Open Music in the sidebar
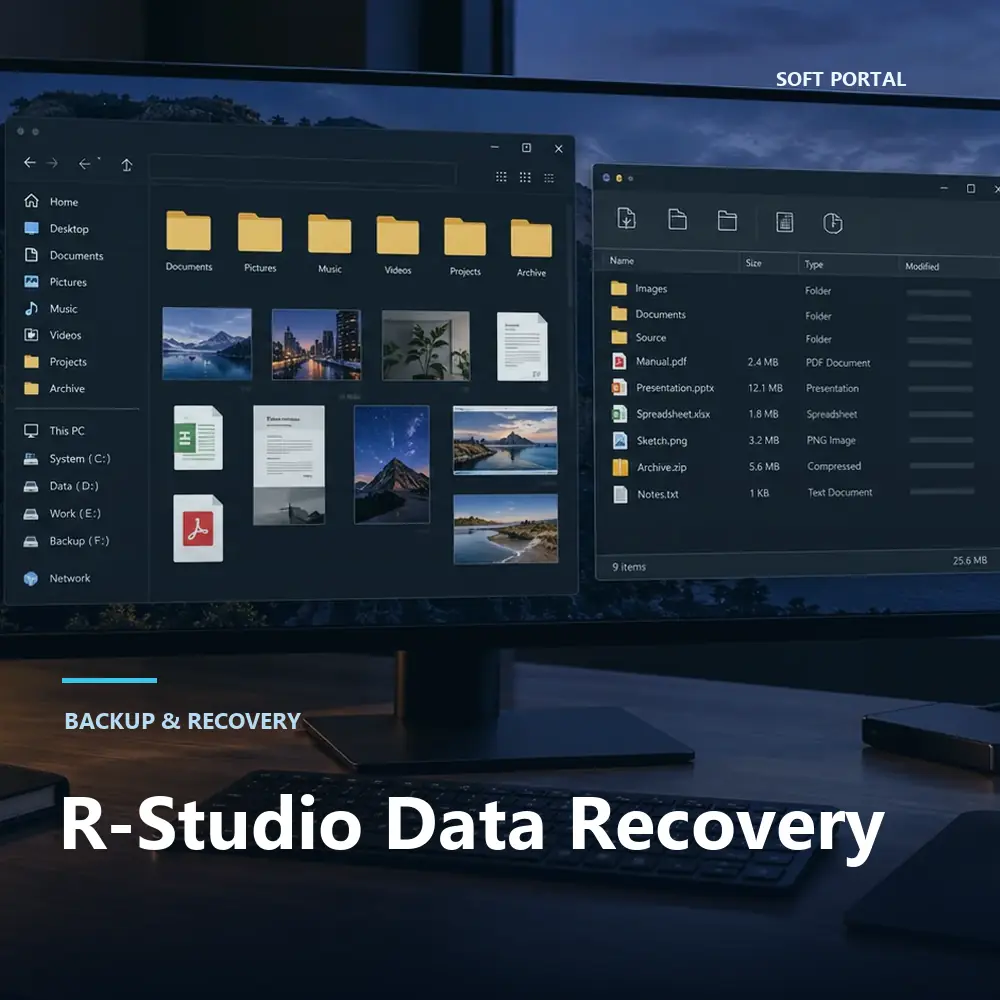Screen dimensions: 1000x1000 click(x=50, y=309)
